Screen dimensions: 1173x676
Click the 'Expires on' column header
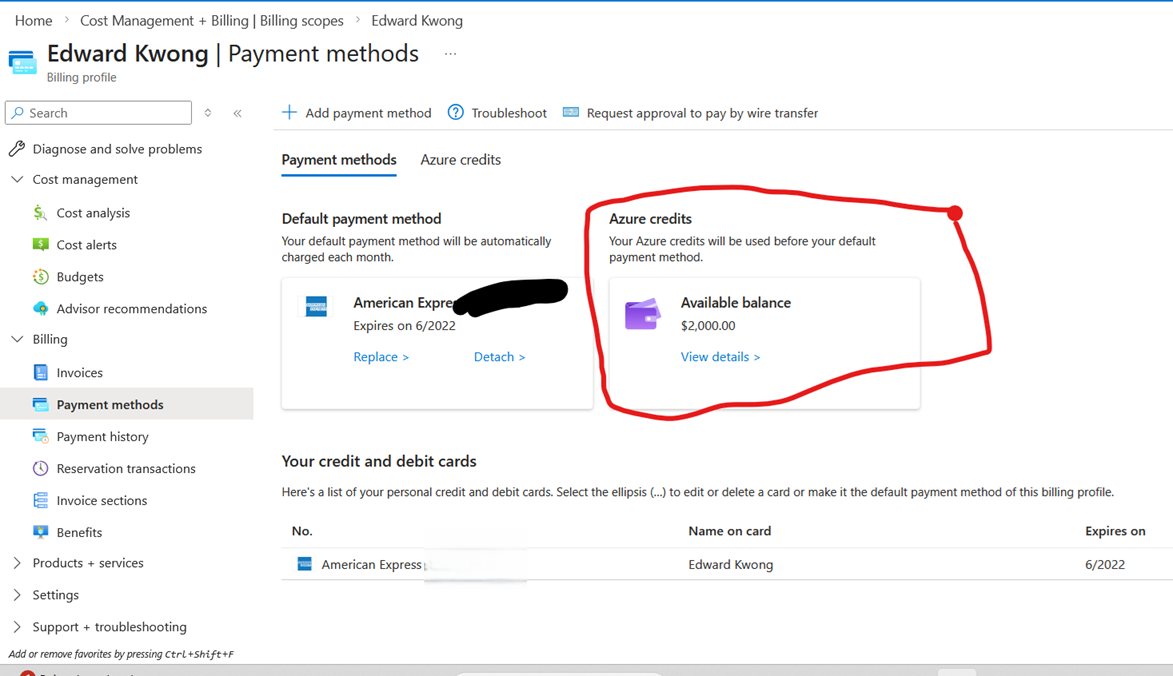click(x=1115, y=531)
